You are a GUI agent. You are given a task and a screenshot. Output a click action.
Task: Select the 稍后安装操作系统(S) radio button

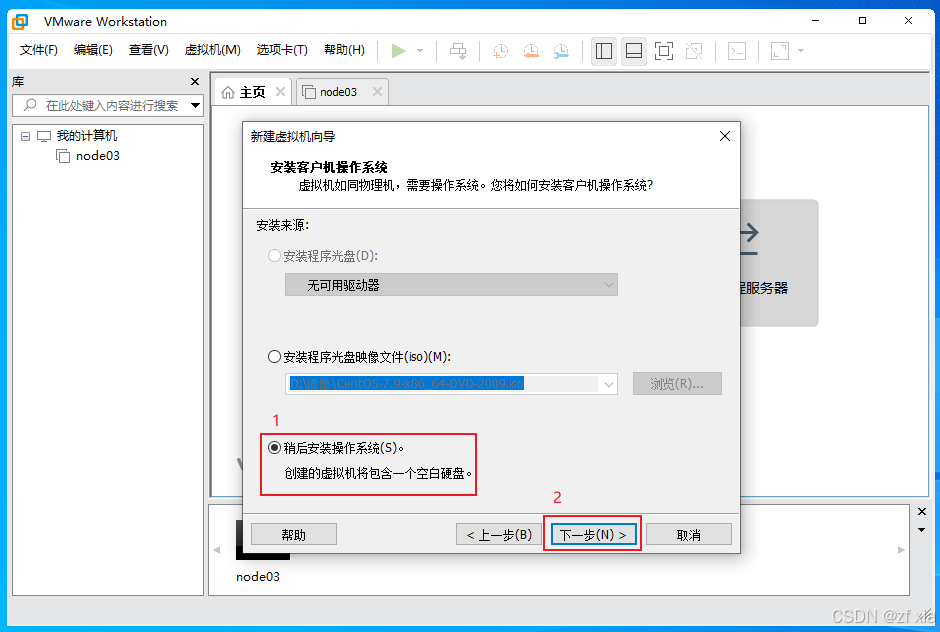(x=274, y=447)
